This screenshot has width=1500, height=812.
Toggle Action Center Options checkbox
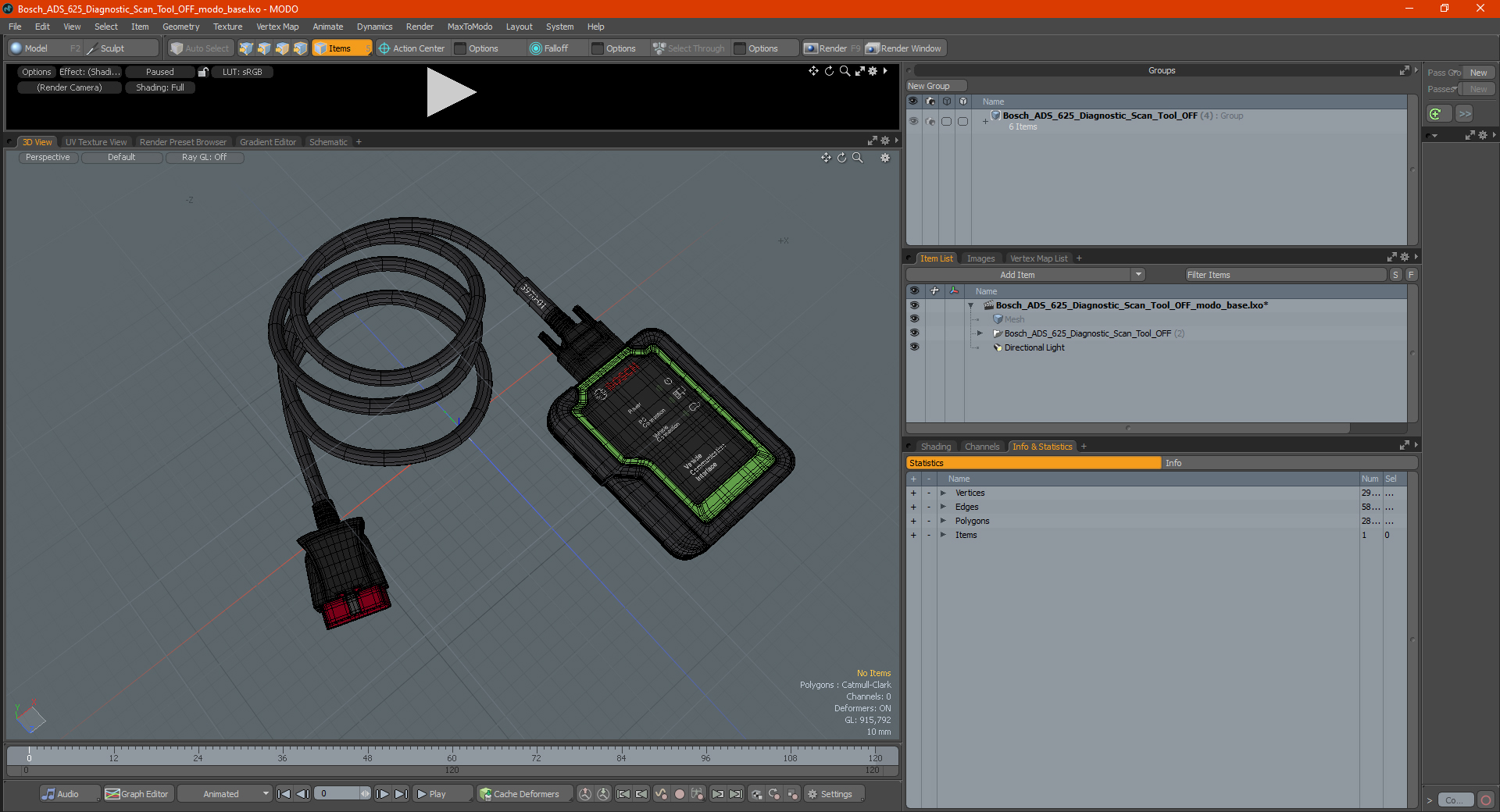(461, 48)
